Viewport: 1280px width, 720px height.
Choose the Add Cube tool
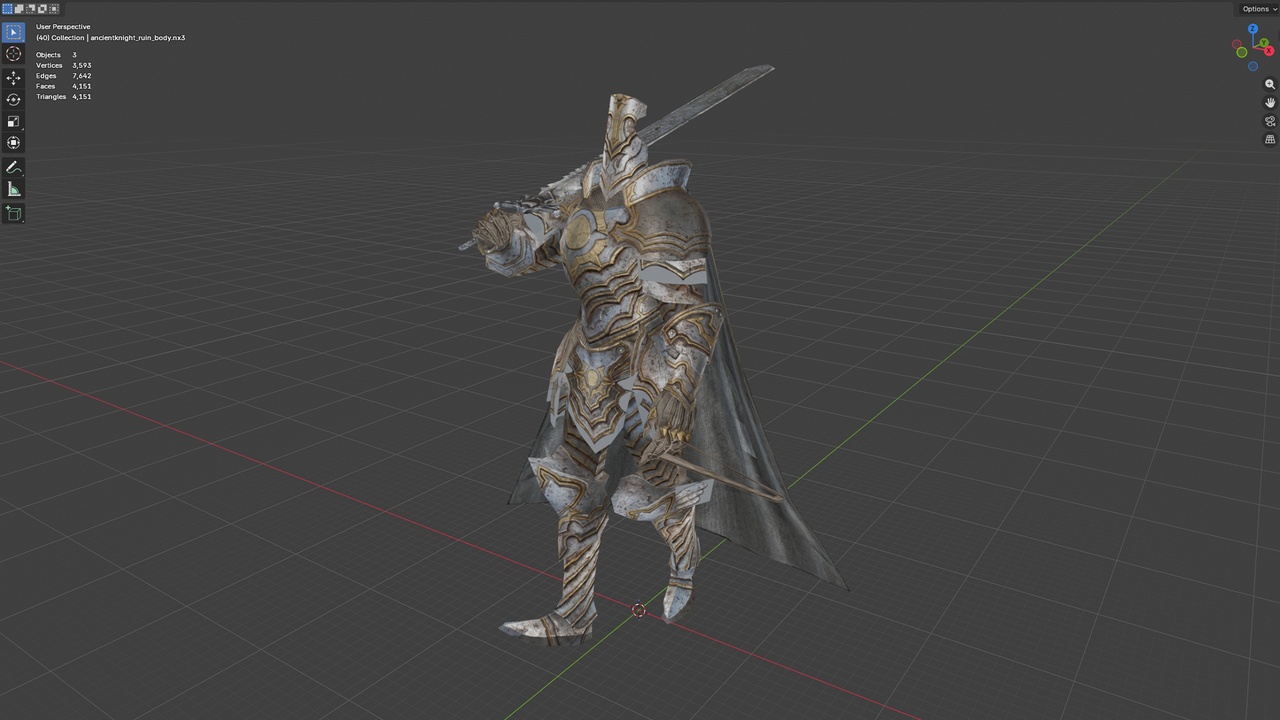[13, 213]
